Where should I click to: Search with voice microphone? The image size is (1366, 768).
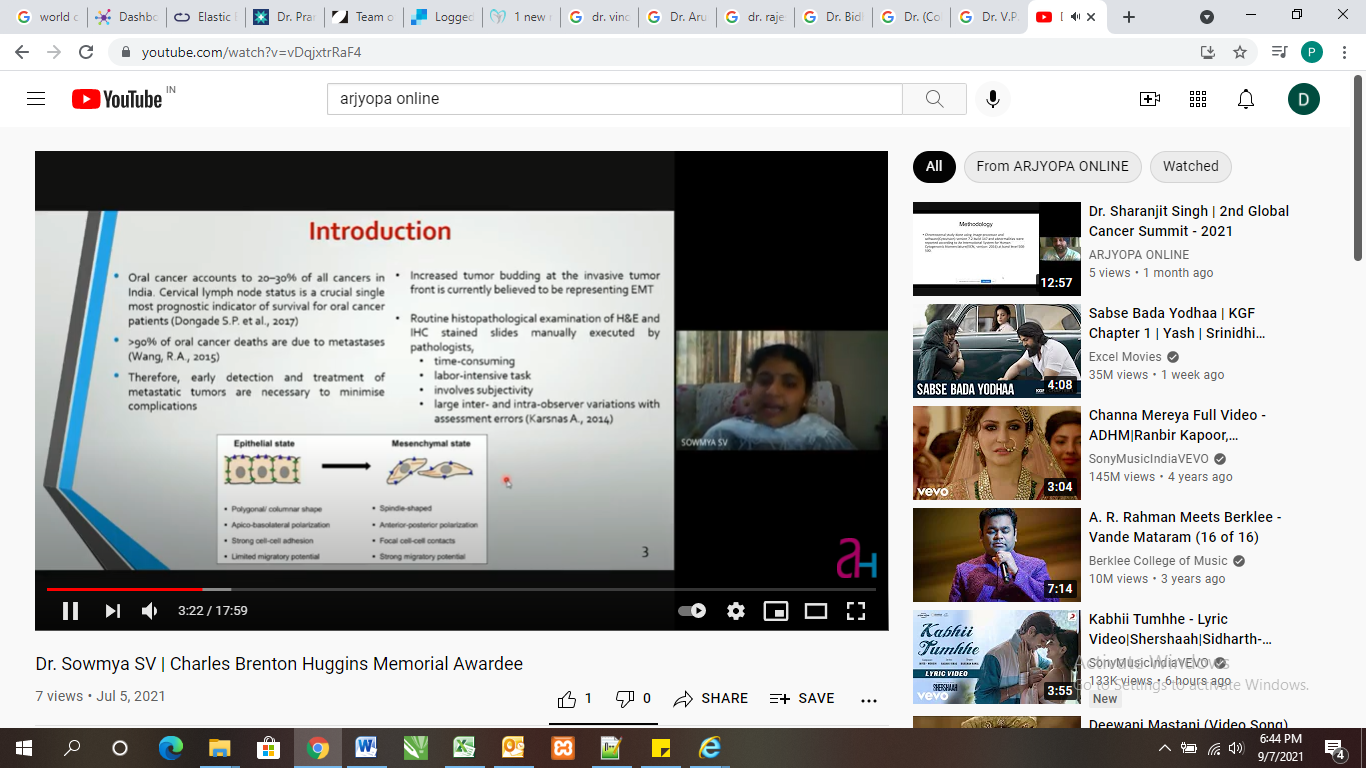click(993, 99)
